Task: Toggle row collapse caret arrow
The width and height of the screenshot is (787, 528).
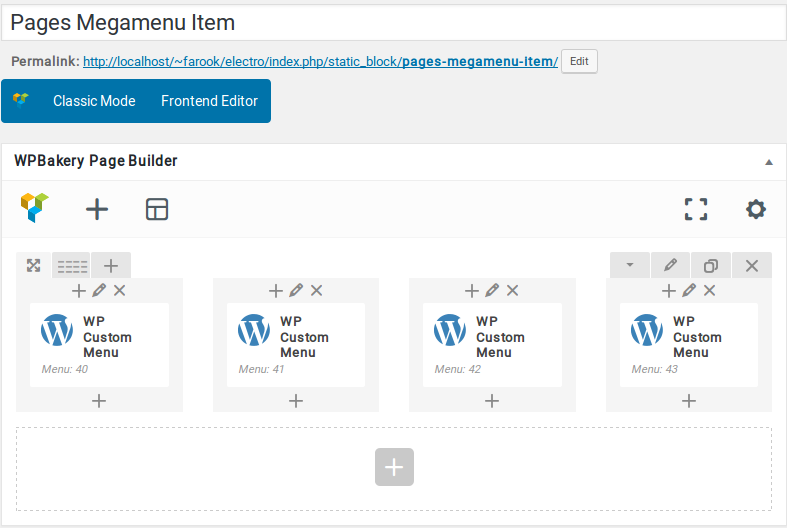Action: pyautogui.click(x=630, y=265)
